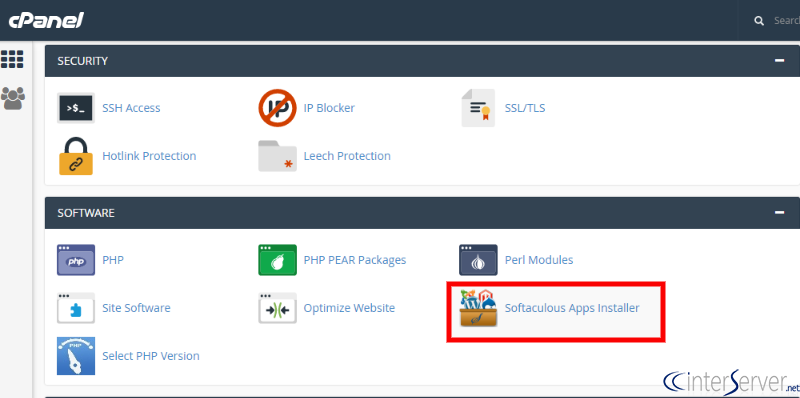The height and width of the screenshot is (398, 800).
Task: Open the SSH Access link
Action: (131, 108)
